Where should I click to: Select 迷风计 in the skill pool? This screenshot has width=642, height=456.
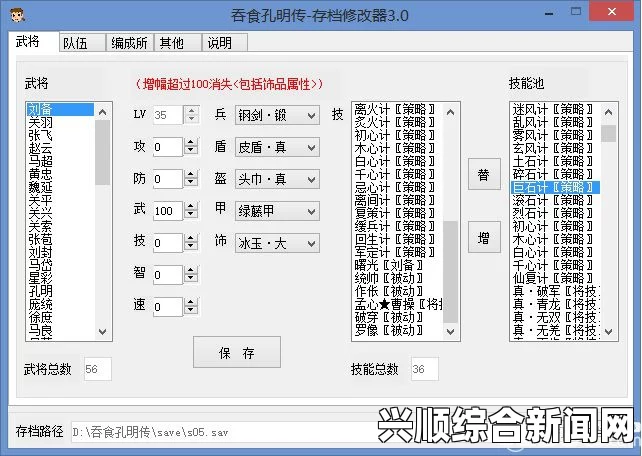click(553, 109)
